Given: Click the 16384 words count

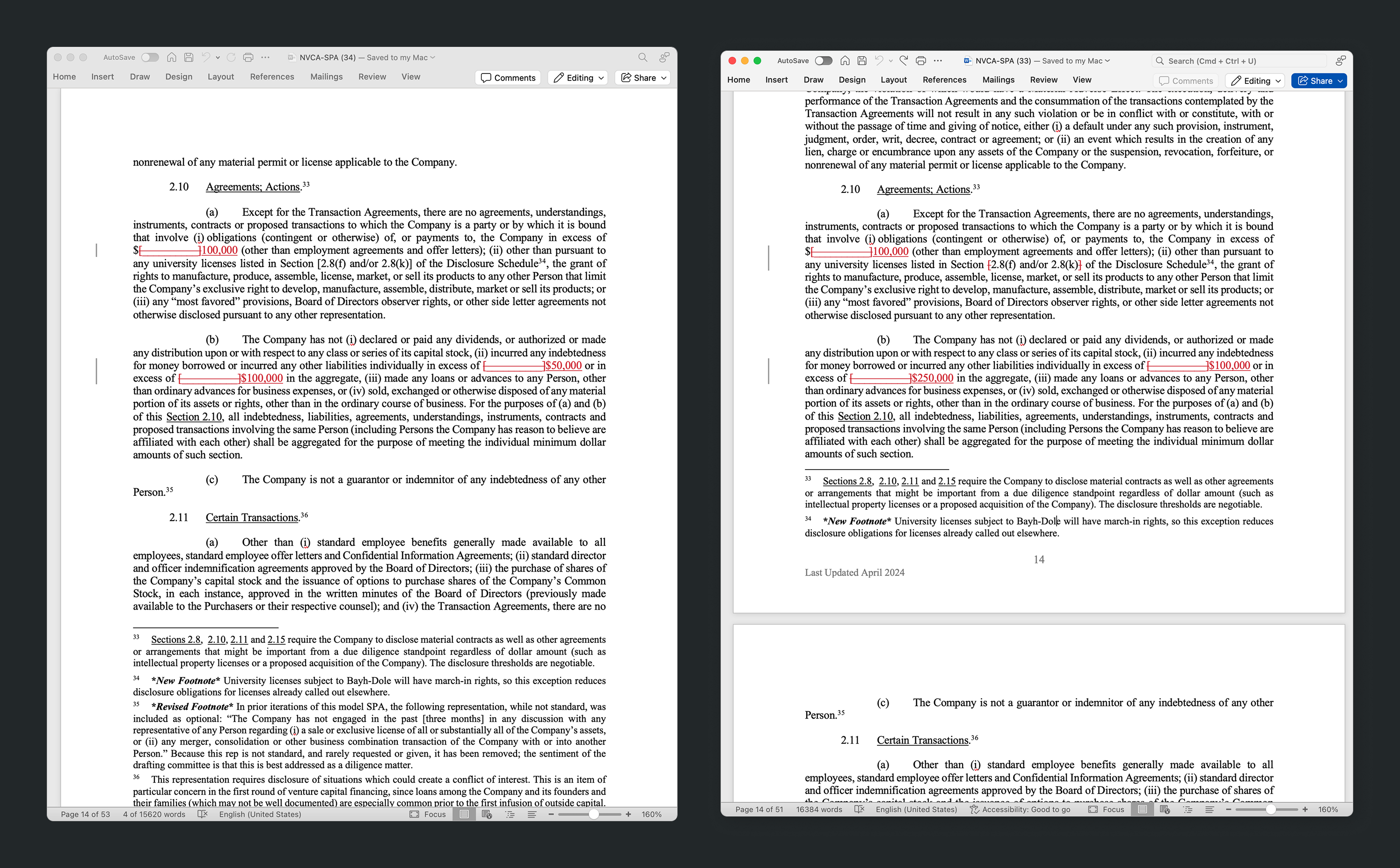Looking at the screenshot, I should click(819, 809).
